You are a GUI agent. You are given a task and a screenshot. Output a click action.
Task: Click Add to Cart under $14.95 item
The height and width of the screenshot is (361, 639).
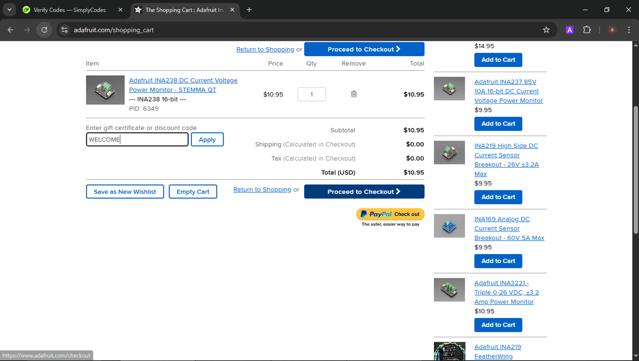(498, 59)
